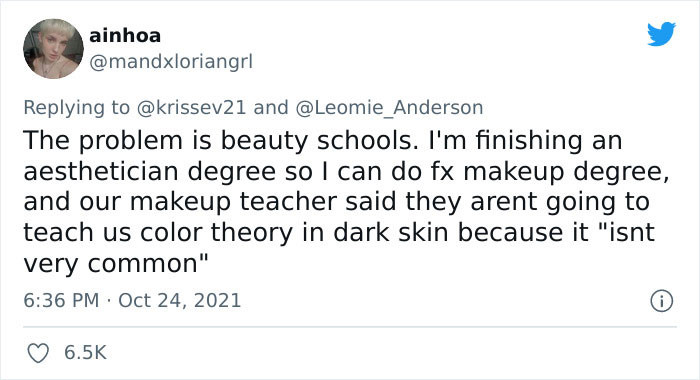View the 6.5K likes count
Viewport: 700px width, 380px height.
(x=85, y=352)
